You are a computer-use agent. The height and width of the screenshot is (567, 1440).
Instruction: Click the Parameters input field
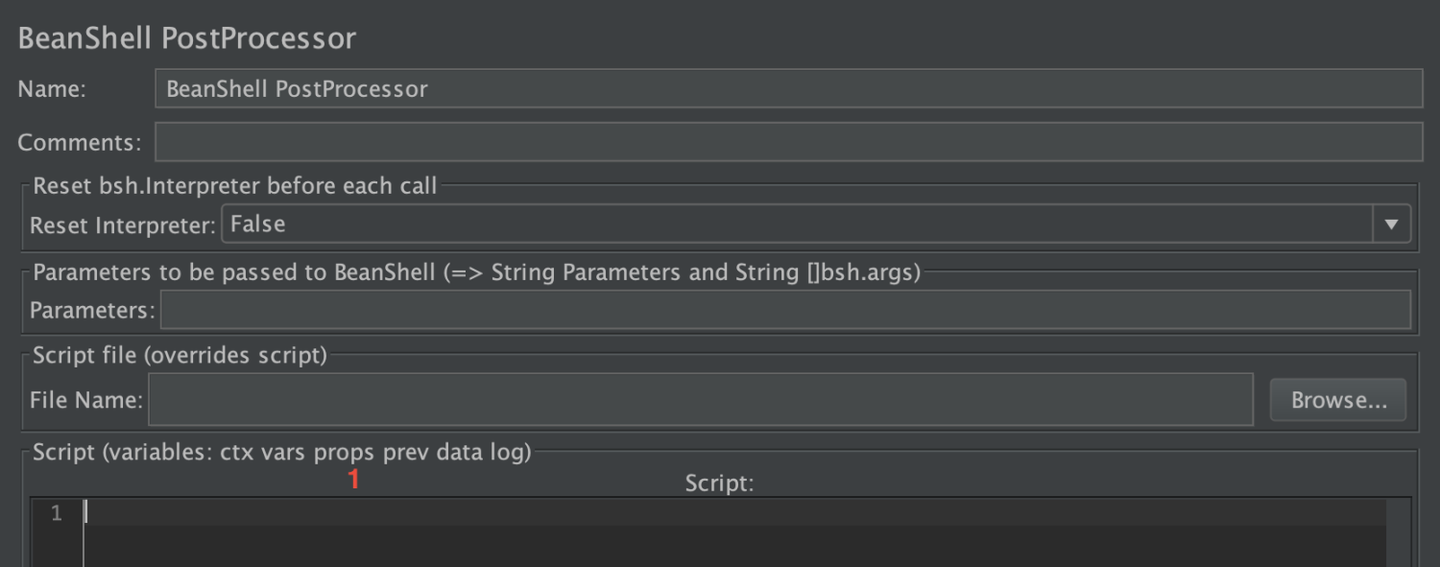click(x=785, y=310)
